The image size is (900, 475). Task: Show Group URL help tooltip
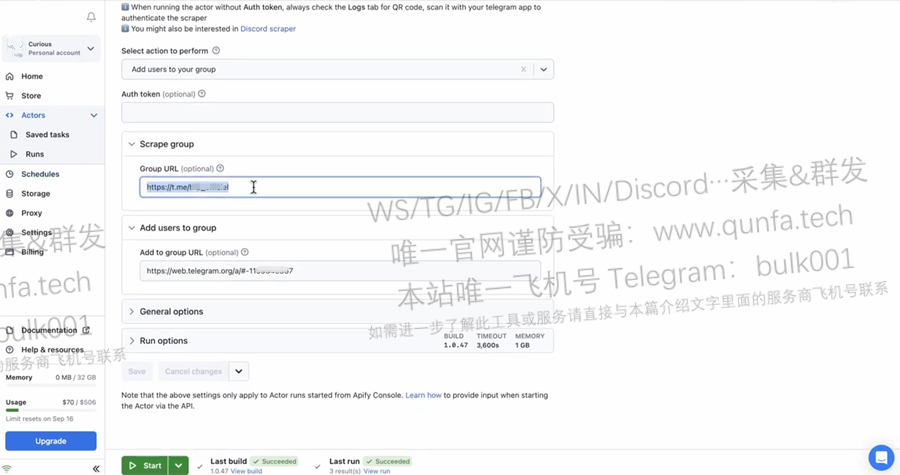point(220,168)
